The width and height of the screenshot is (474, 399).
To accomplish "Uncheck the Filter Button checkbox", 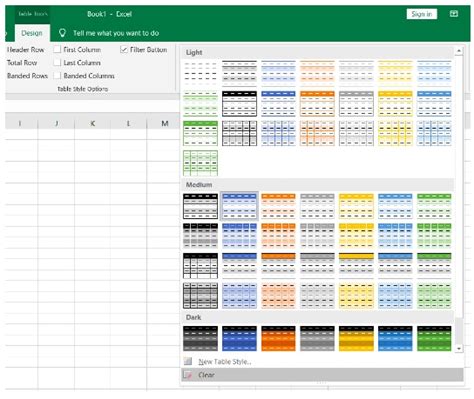I will (124, 49).
